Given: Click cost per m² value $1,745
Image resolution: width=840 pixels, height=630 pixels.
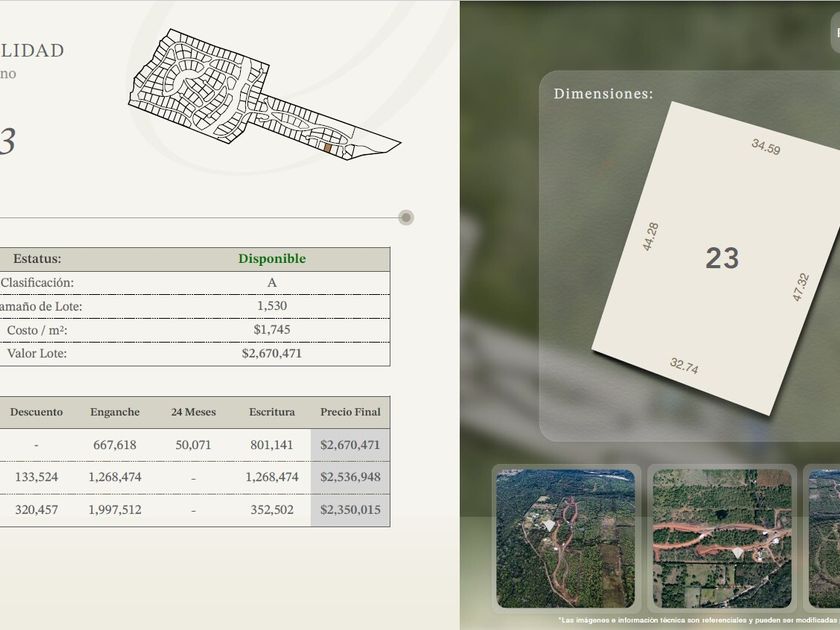Looking at the screenshot, I should pos(272,329).
